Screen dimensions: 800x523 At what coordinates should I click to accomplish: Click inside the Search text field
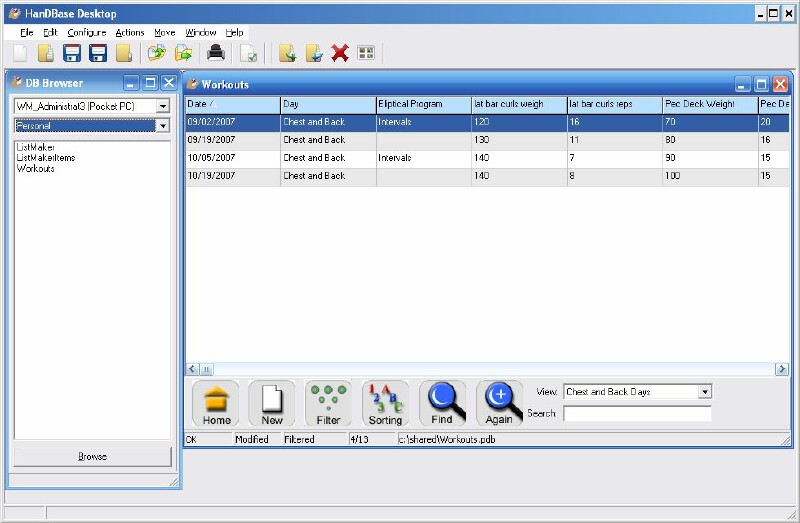(637, 413)
